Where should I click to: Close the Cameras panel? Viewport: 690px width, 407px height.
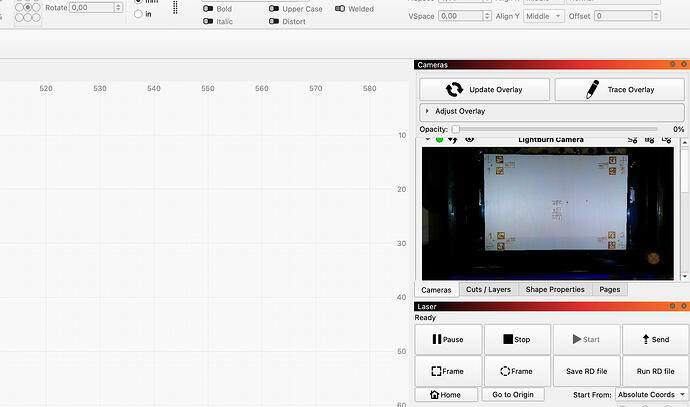[684, 64]
